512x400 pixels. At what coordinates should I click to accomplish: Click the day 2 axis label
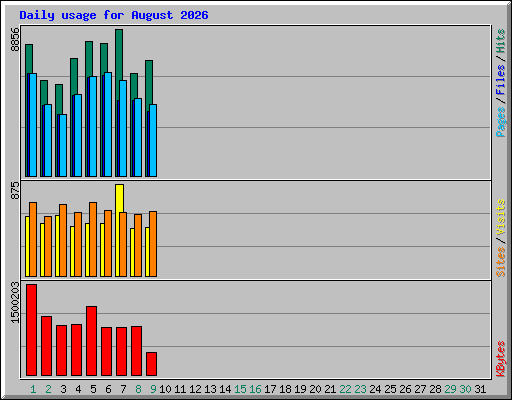pyautogui.click(x=48, y=389)
